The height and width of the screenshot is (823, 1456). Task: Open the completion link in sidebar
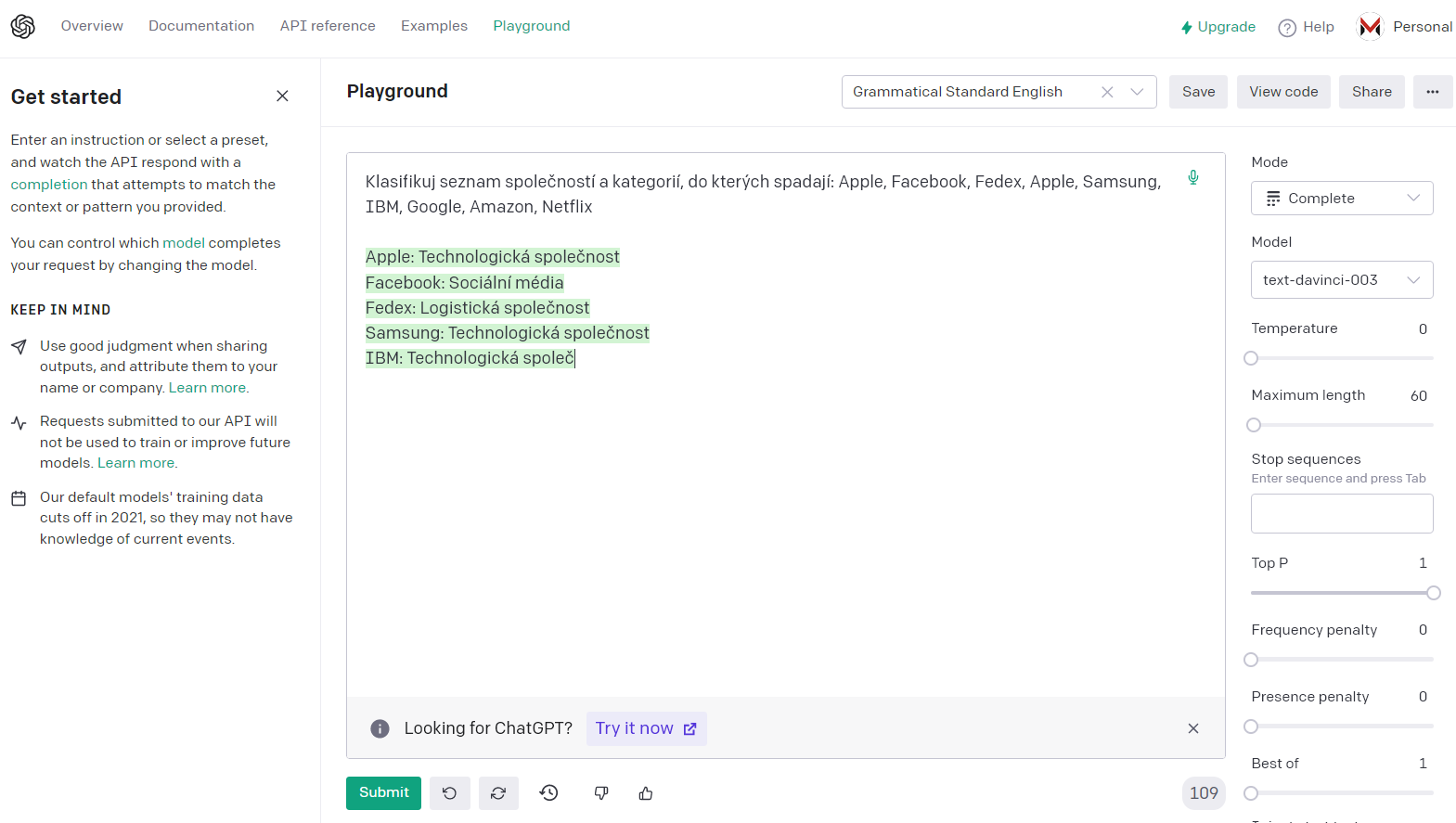[x=49, y=185]
